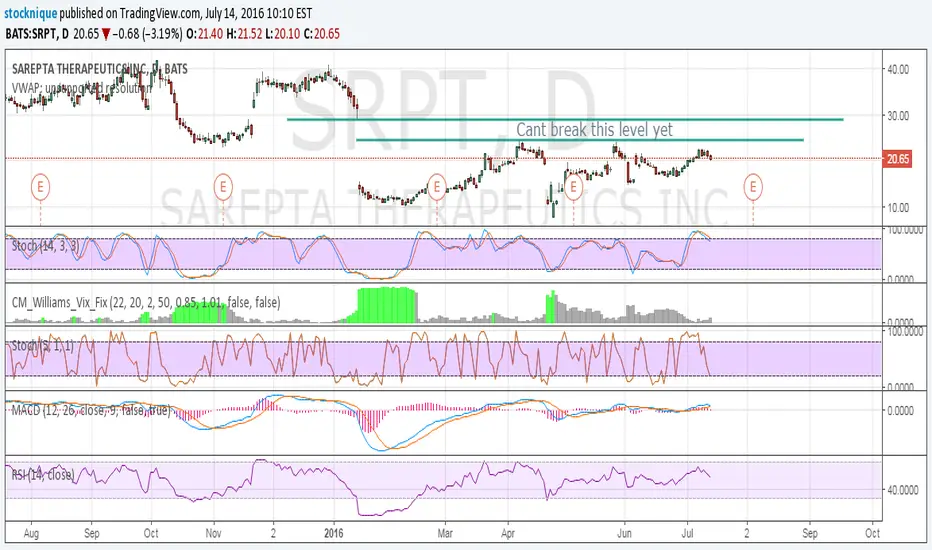
Task: Click the 2016 label on the time axis
Action: (333, 533)
